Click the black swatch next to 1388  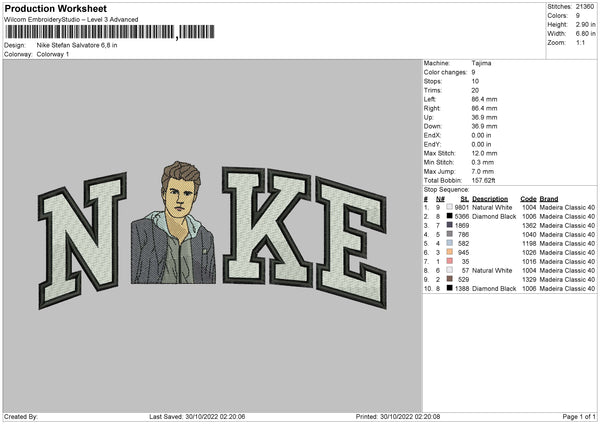pos(449,288)
